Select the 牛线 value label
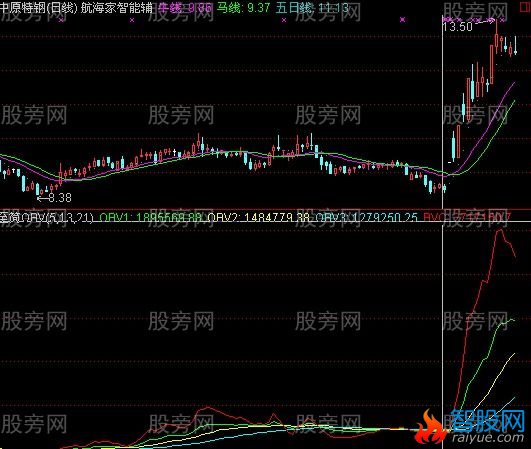Viewport: 531px width, 449px height. click(x=185, y=7)
